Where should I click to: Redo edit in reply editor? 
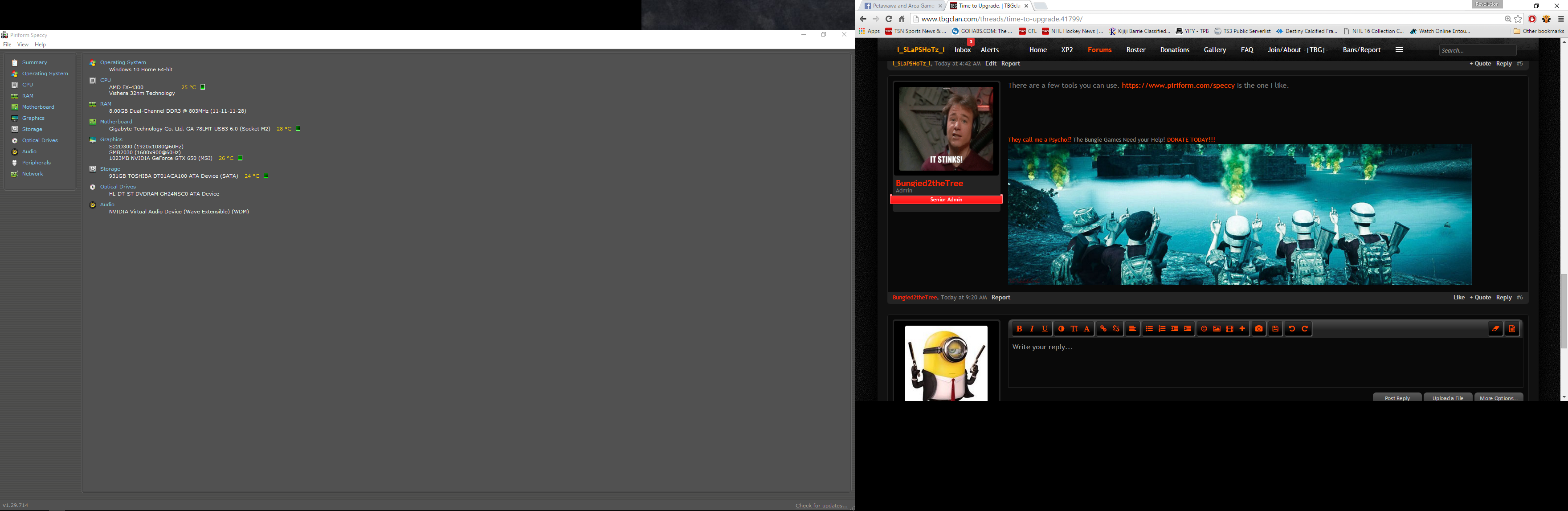[1304, 329]
